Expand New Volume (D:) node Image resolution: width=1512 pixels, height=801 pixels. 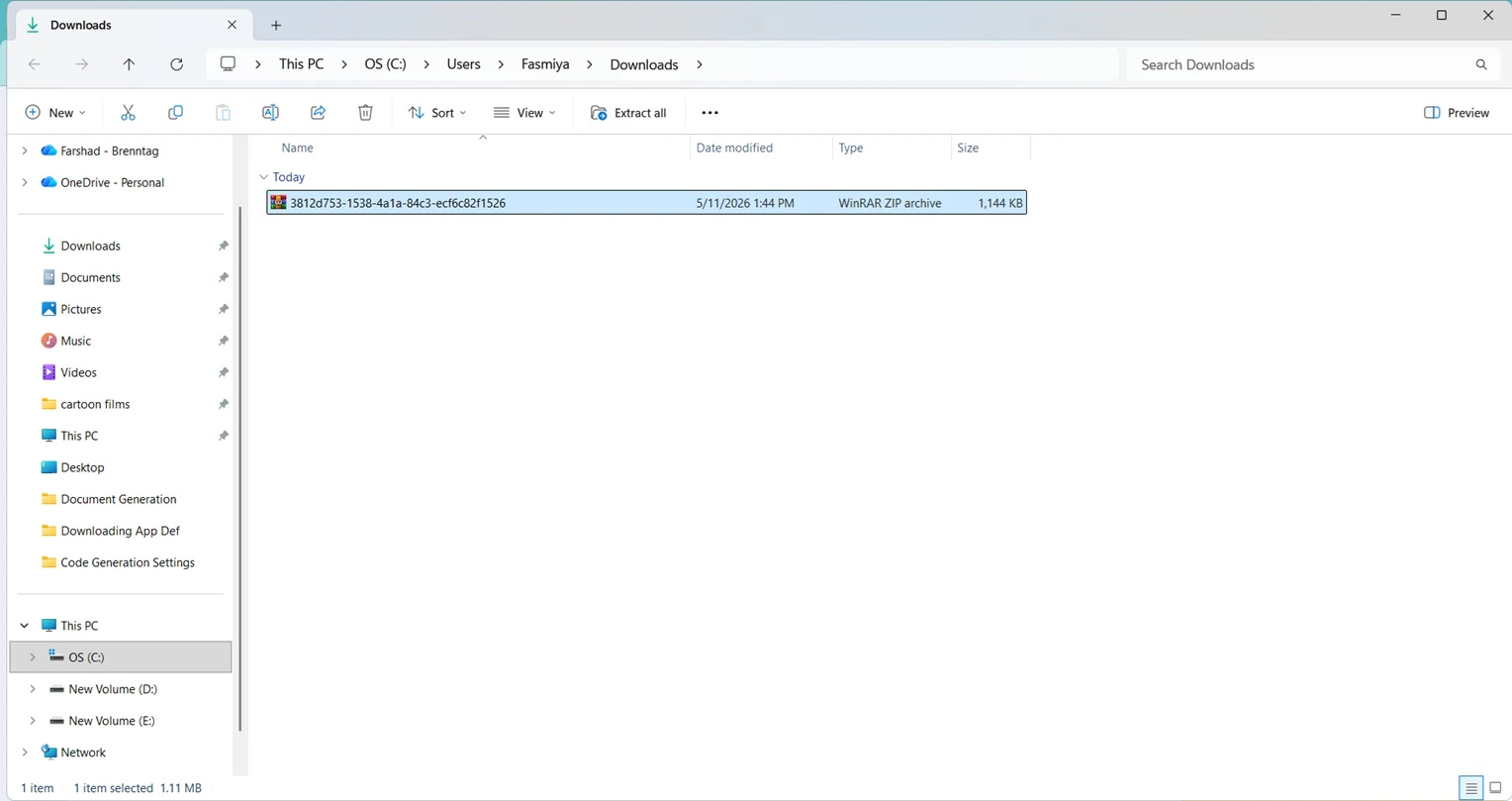33,689
